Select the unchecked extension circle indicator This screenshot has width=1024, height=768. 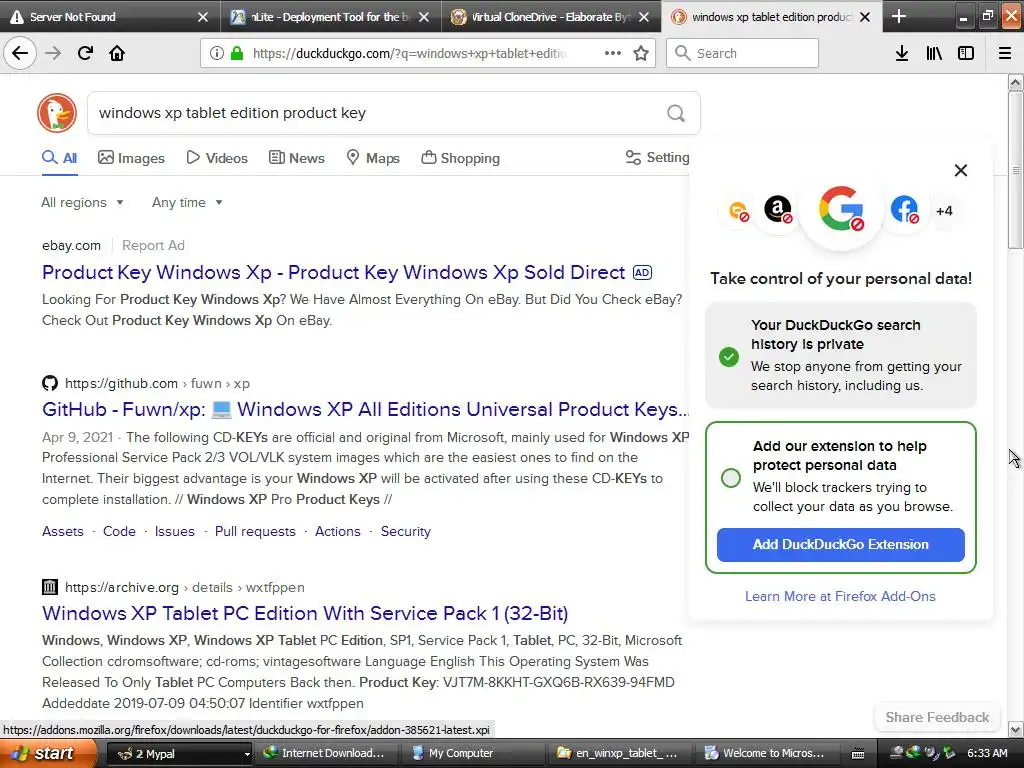tap(731, 478)
